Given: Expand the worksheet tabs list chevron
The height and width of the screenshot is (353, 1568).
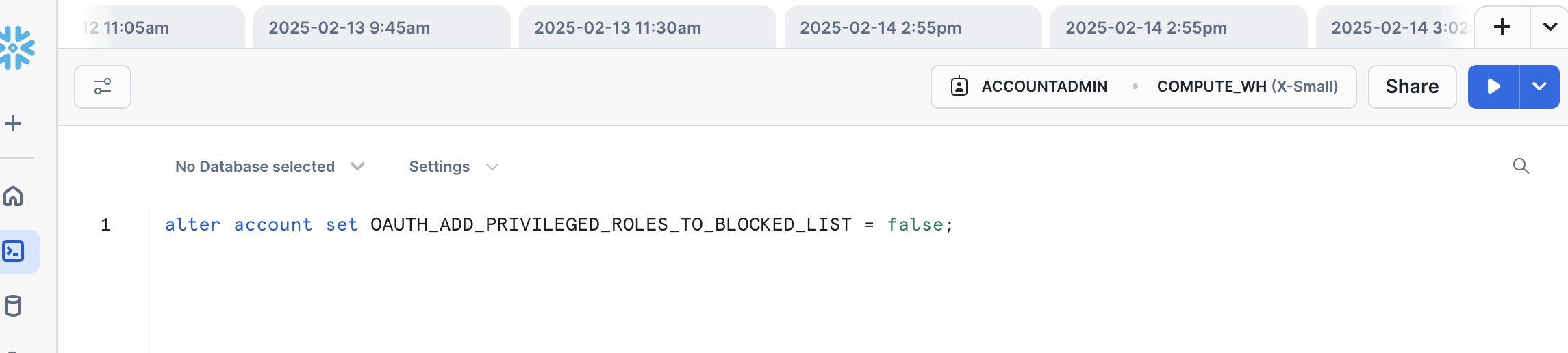Looking at the screenshot, I should [x=1550, y=27].
